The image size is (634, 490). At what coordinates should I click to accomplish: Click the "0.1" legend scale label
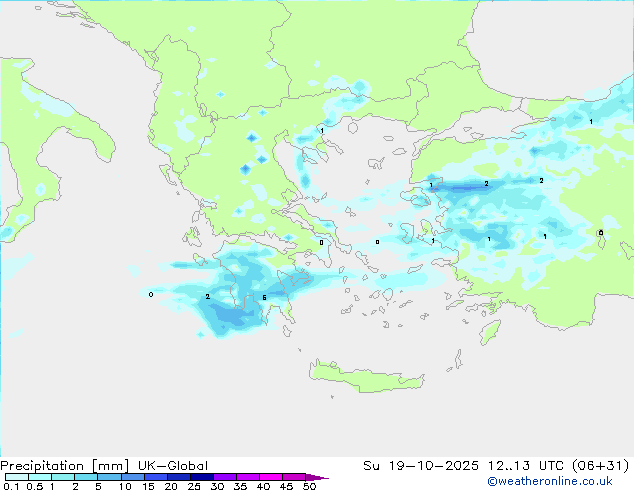(x=11, y=486)
